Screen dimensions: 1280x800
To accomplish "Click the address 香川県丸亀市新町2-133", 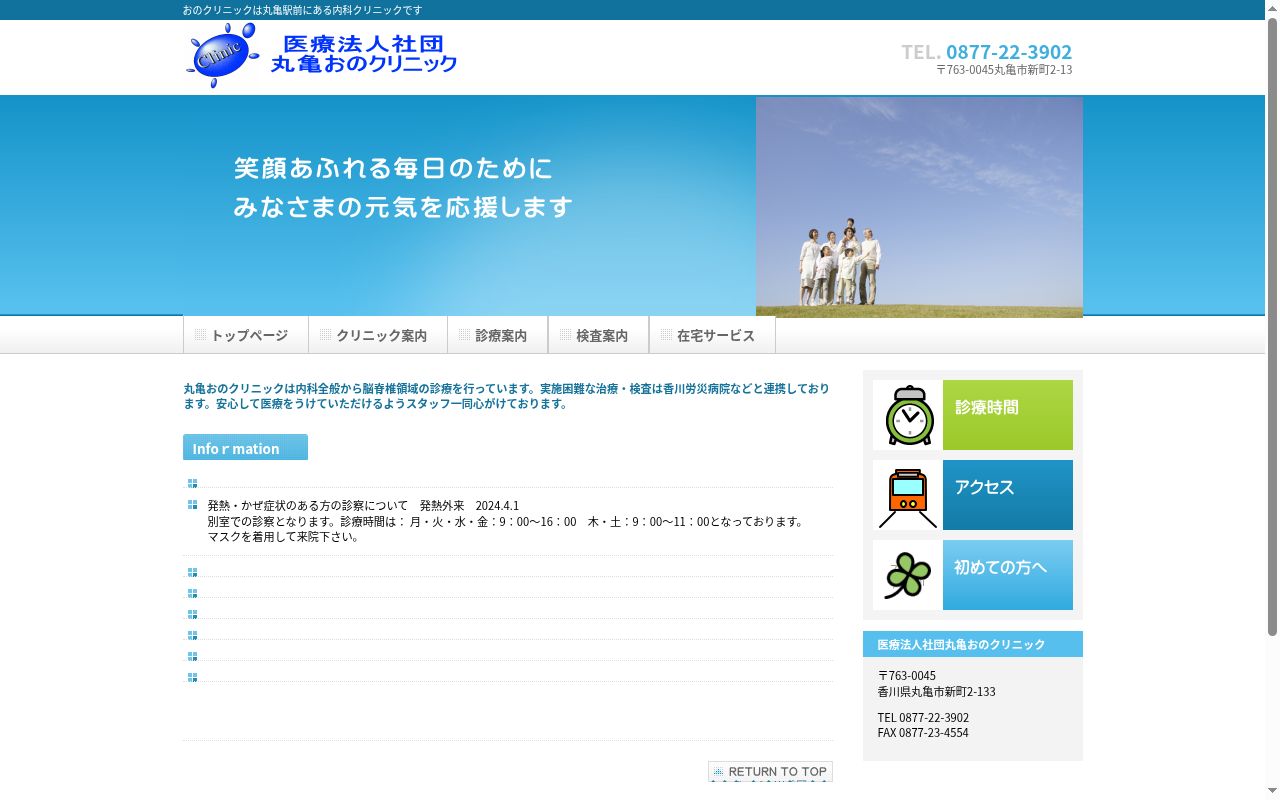I will click(x=937, y=691).
